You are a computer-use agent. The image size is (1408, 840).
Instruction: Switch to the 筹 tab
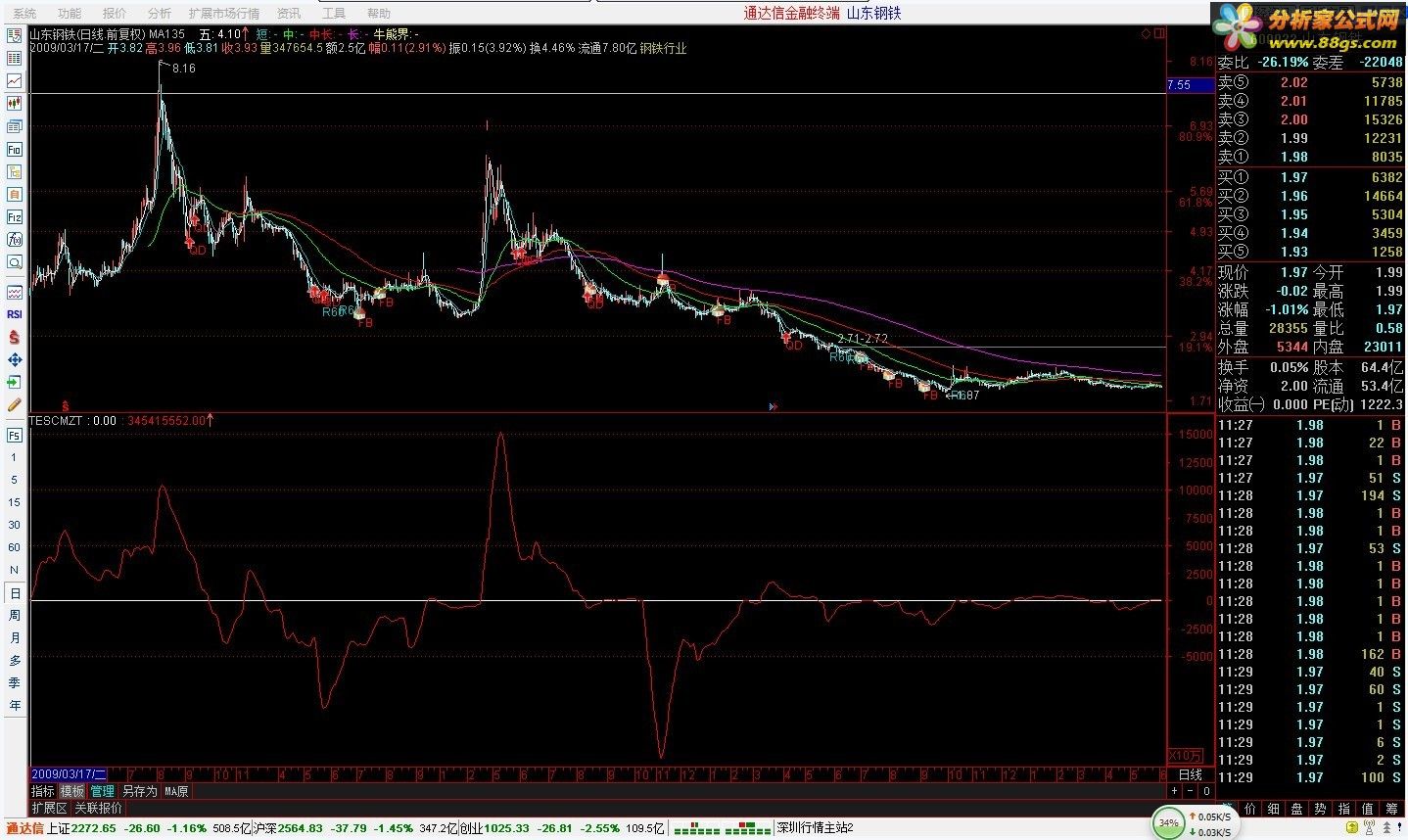tap(1393, 809)
